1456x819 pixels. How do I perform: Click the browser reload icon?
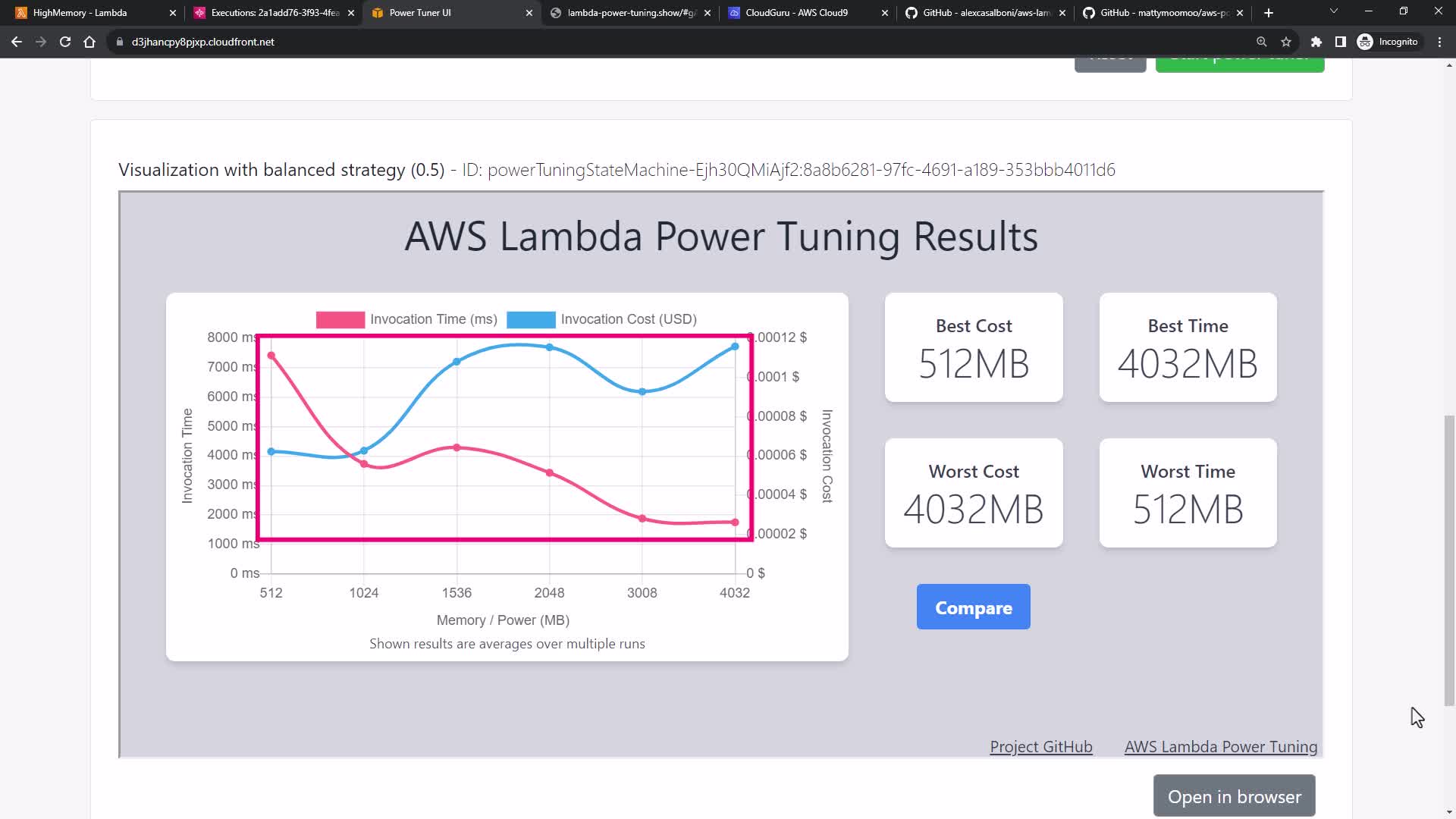point(65,42)
